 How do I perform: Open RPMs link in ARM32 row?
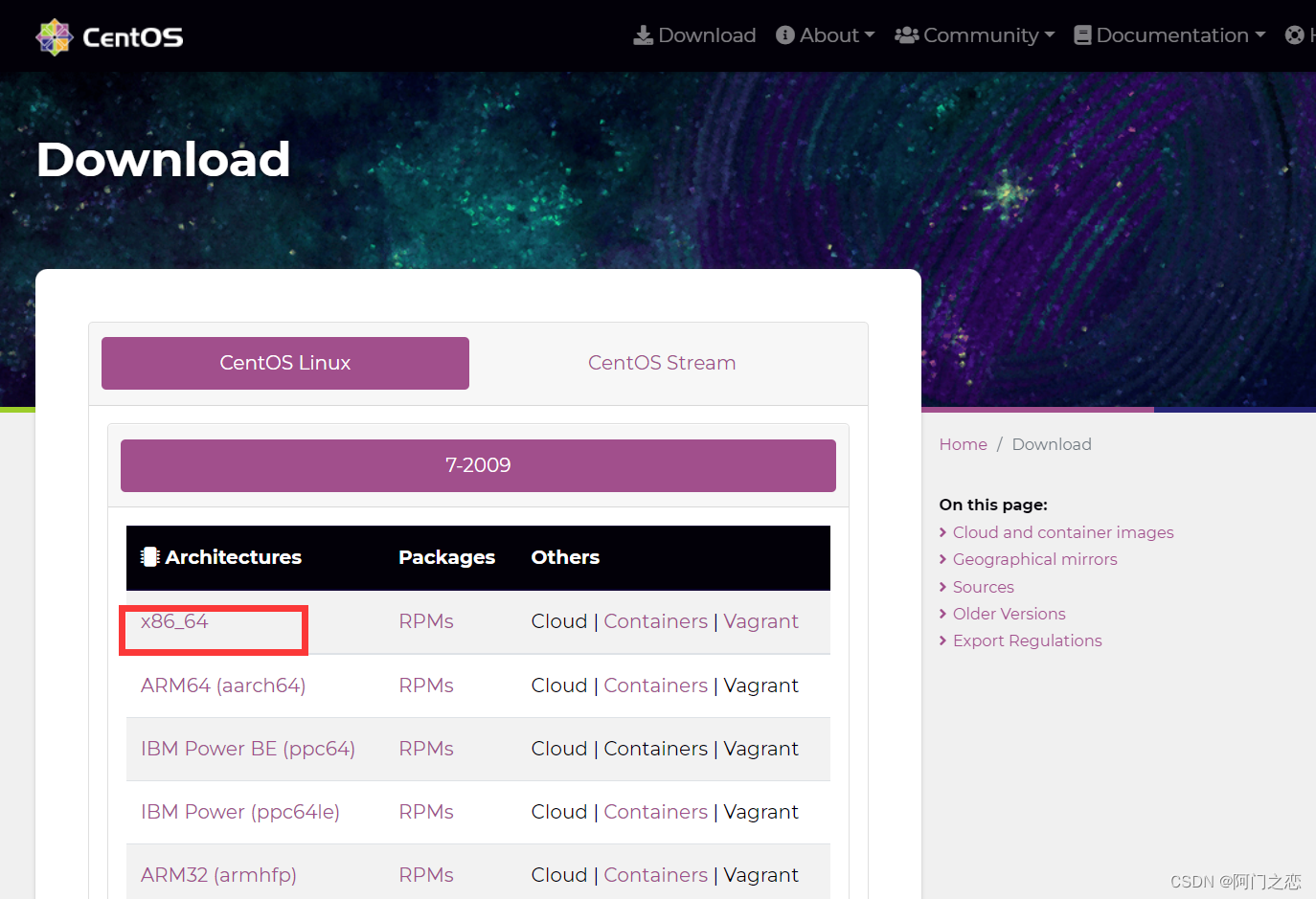[x=426, y=875]
